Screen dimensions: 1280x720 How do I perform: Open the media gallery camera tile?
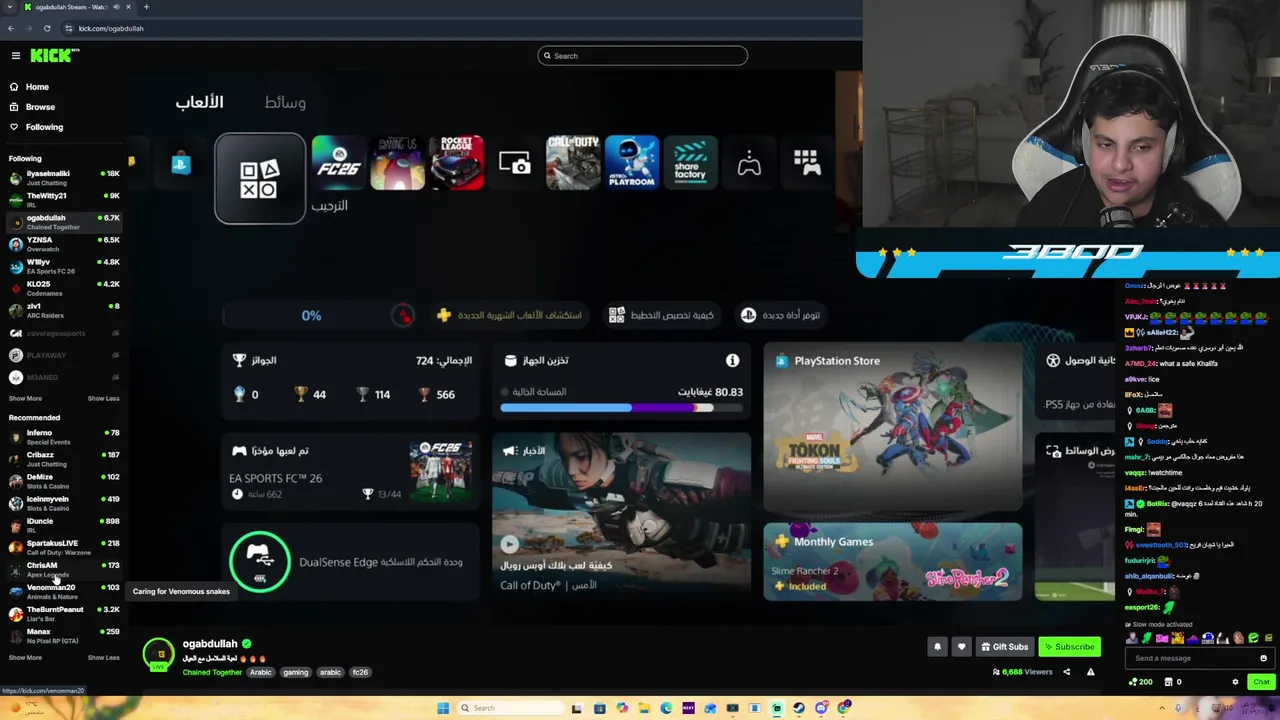coord(514,162)
